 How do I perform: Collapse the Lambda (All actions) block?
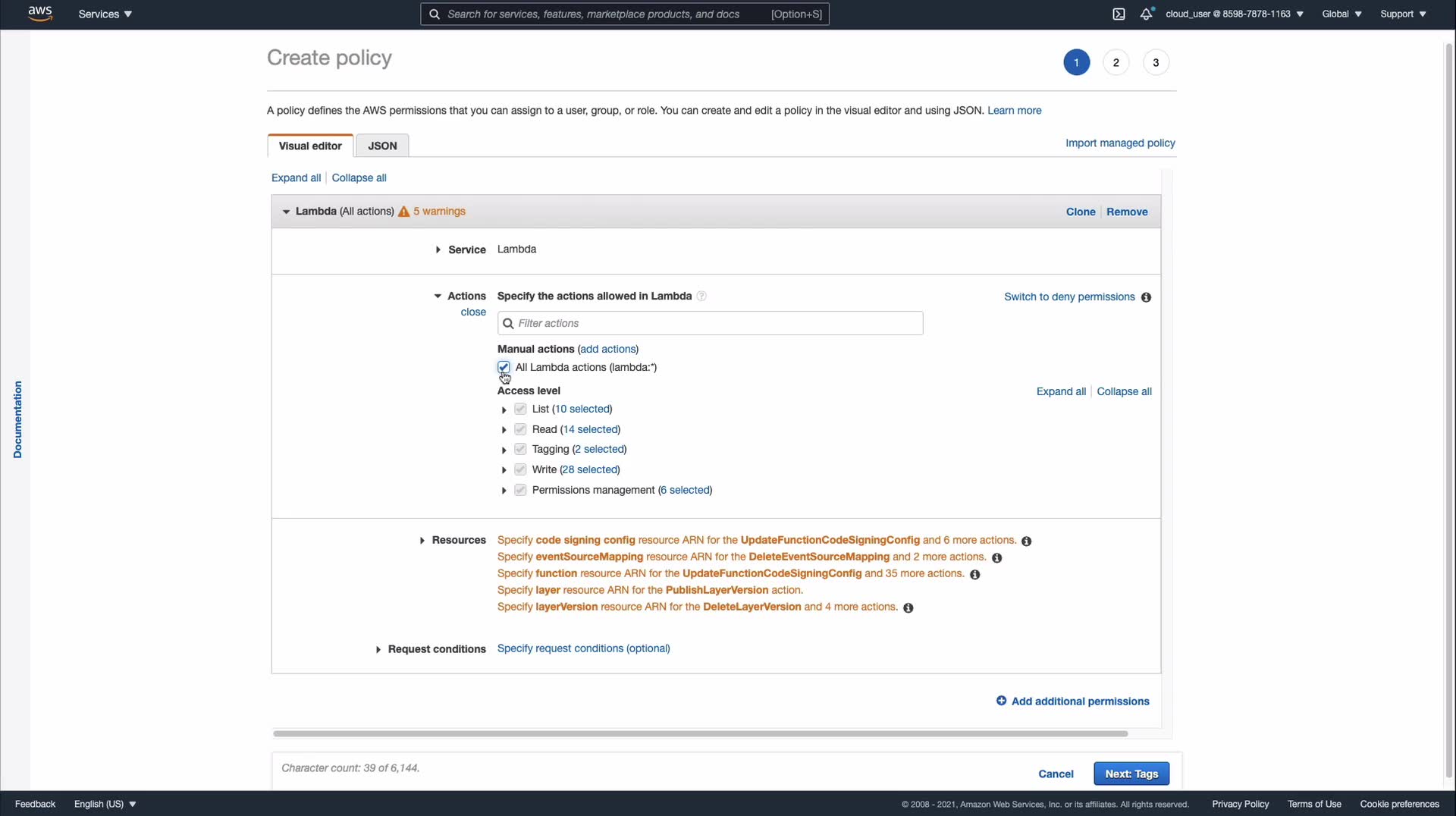tap(286, 212)
